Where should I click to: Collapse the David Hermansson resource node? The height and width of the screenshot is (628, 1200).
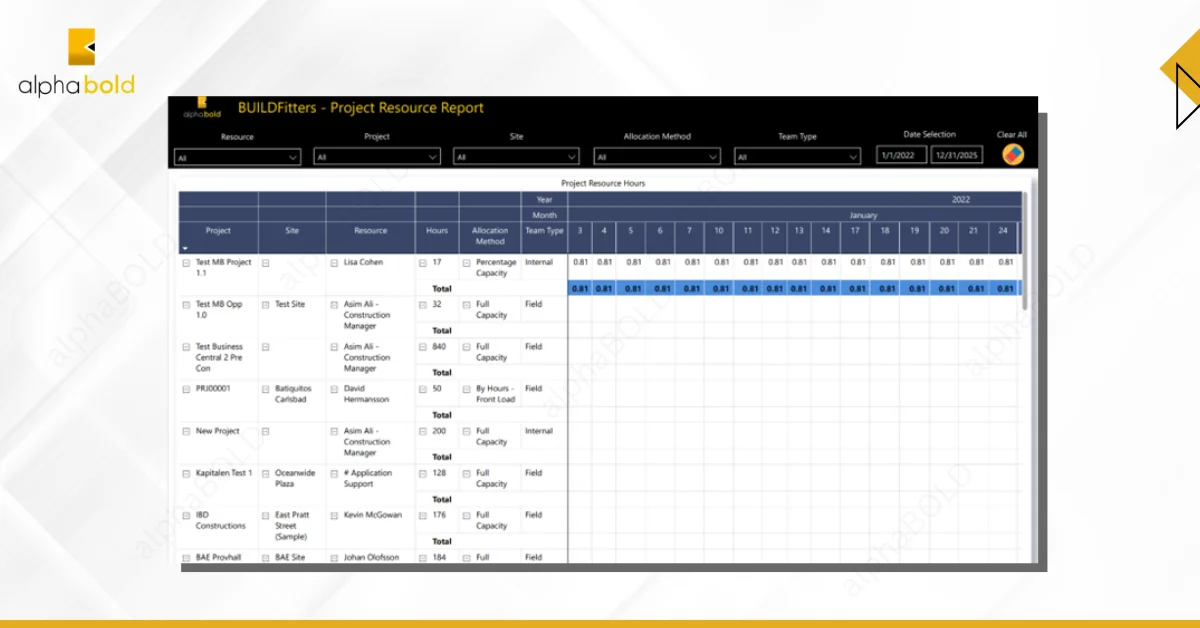[334, 389]
